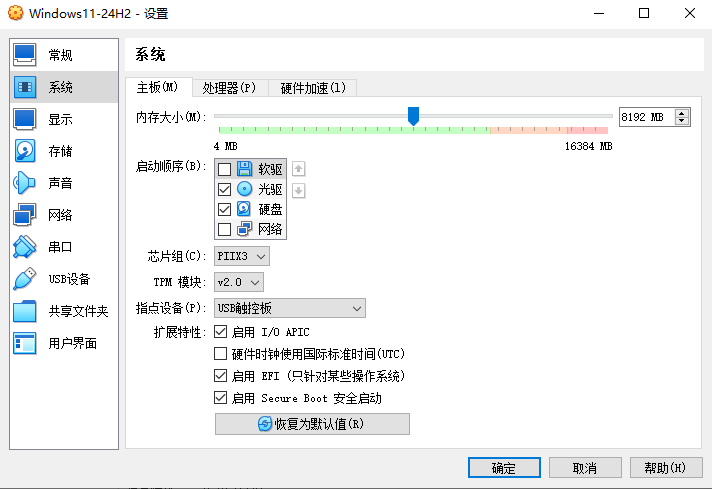Enable 网络 boot checkbox

(x=224, y=229)
